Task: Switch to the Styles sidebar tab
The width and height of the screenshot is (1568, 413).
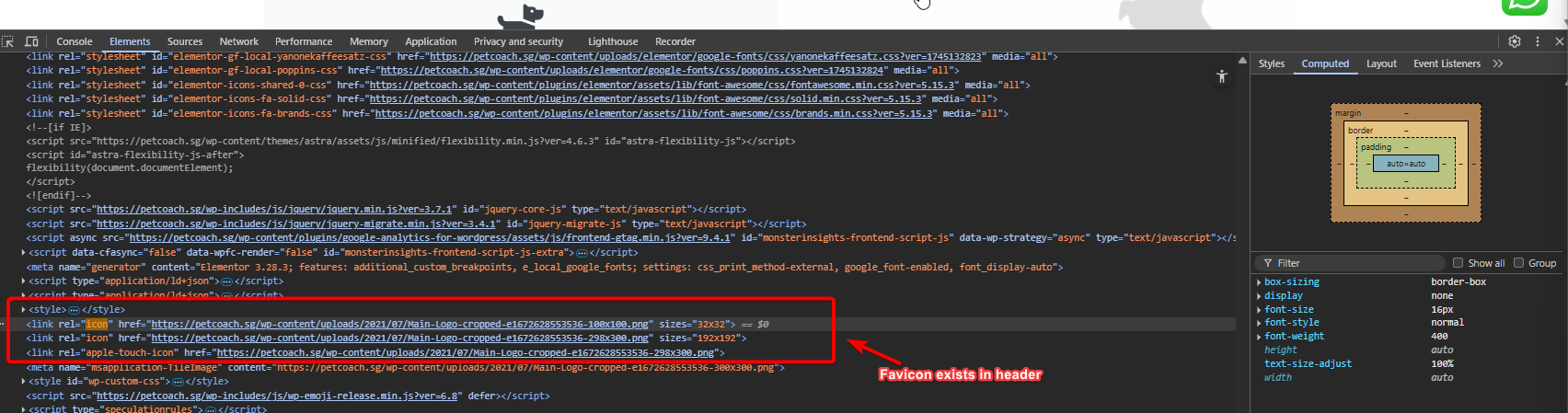Action: coord(1272,63)
